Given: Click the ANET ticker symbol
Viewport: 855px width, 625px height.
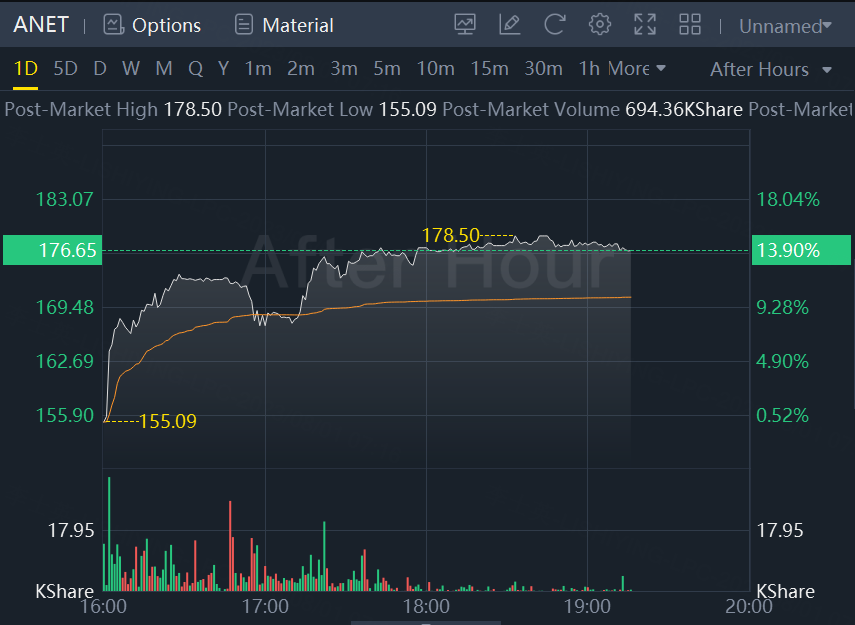Looking at the screenshot, I should pyautogui.click(x=41, y=25).
